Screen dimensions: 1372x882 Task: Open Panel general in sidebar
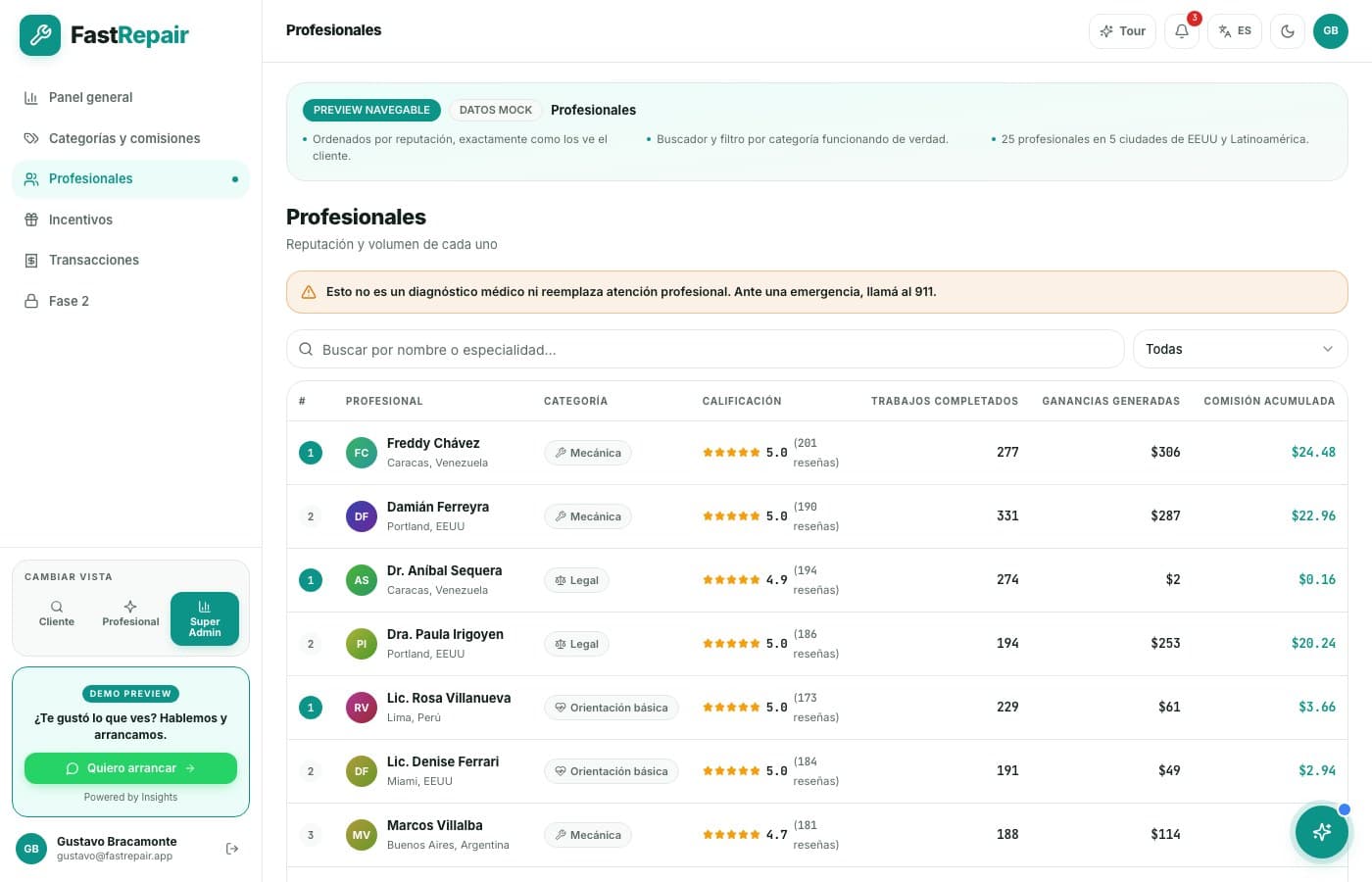pyautogui.click(x=130, y=97)
